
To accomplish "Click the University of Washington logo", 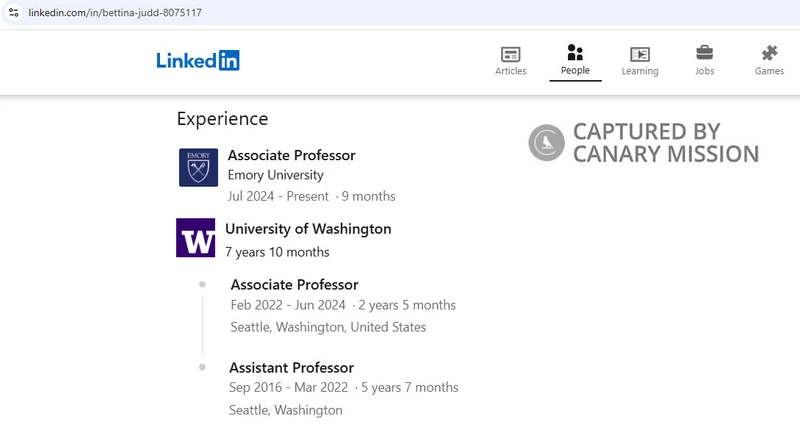I will coord(195,238).
